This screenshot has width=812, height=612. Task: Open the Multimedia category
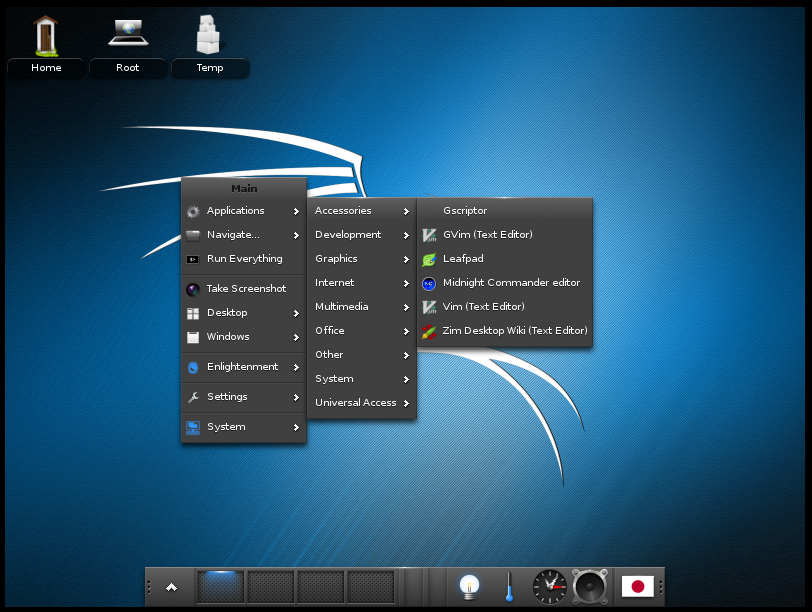click(362, 307)
